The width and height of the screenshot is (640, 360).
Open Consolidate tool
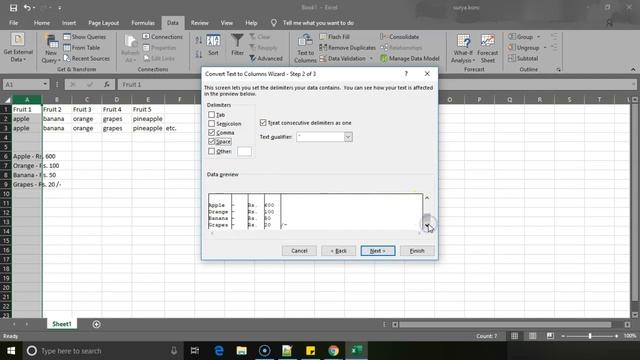400,37
